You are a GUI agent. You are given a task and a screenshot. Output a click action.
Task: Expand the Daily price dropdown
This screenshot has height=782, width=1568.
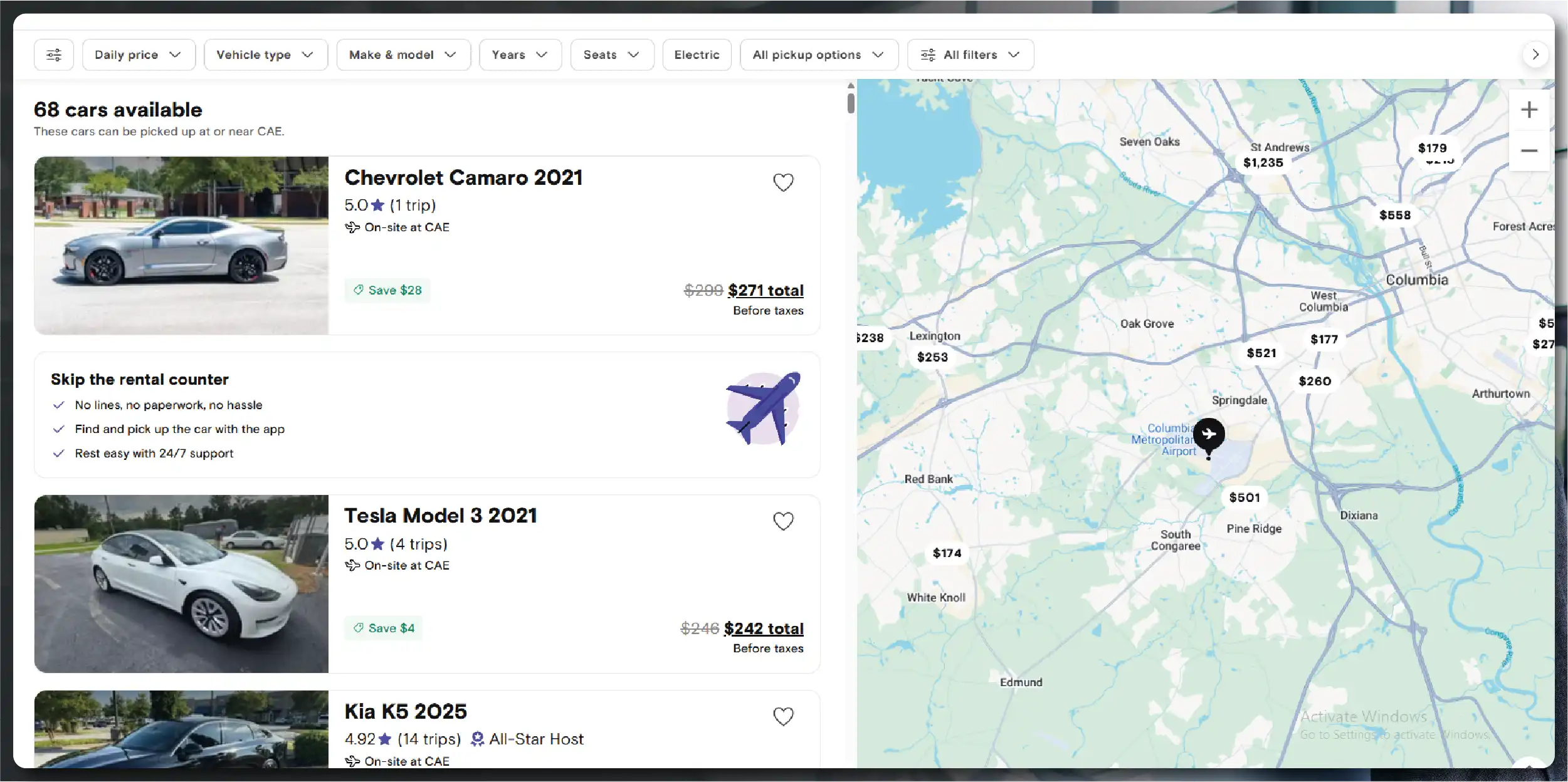[139, 55]
